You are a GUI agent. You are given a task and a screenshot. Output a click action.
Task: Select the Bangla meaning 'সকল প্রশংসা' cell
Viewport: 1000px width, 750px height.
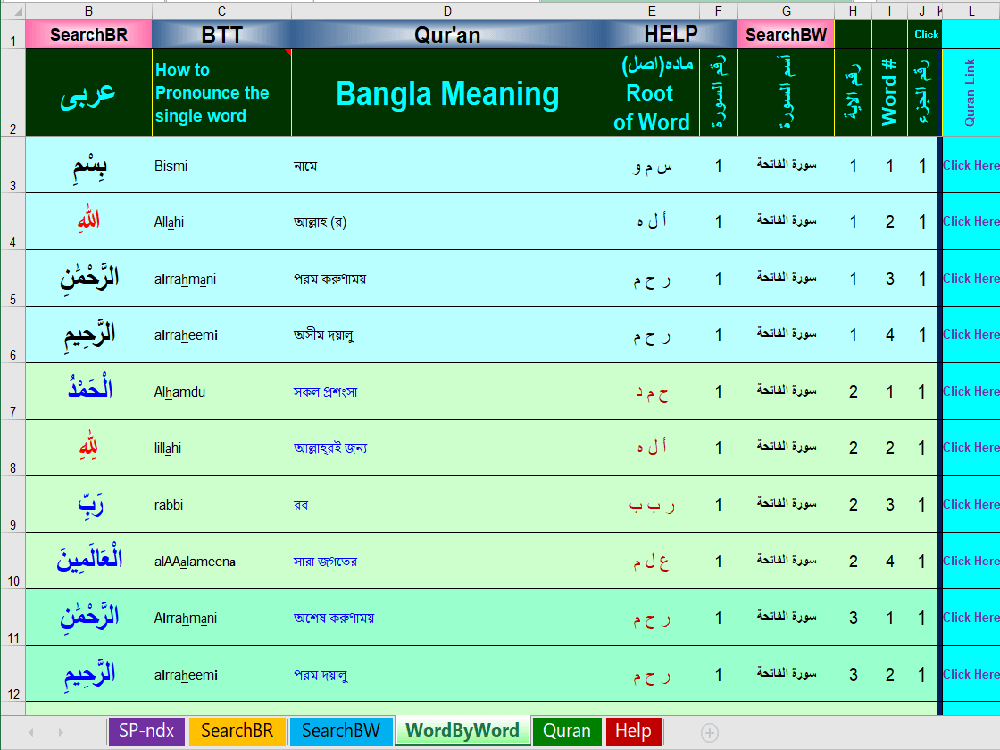click(x=447, y=391)
